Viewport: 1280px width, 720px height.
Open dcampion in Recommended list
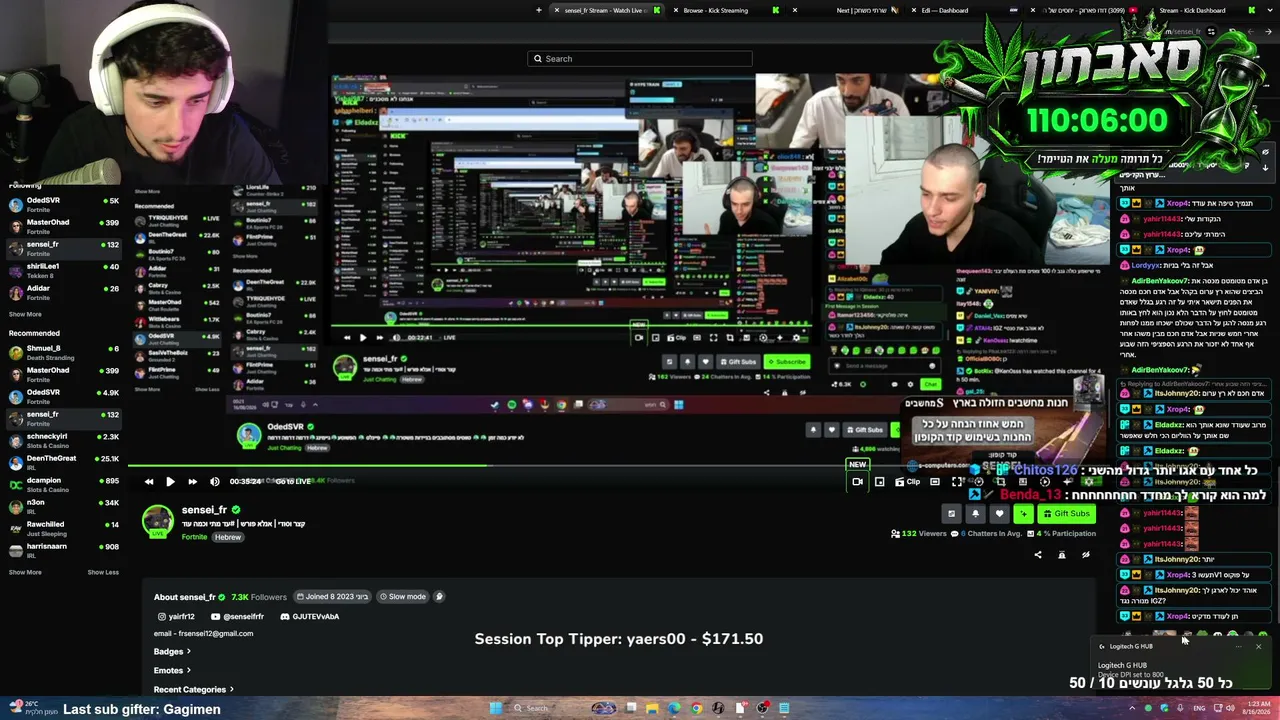pos(64,484)
